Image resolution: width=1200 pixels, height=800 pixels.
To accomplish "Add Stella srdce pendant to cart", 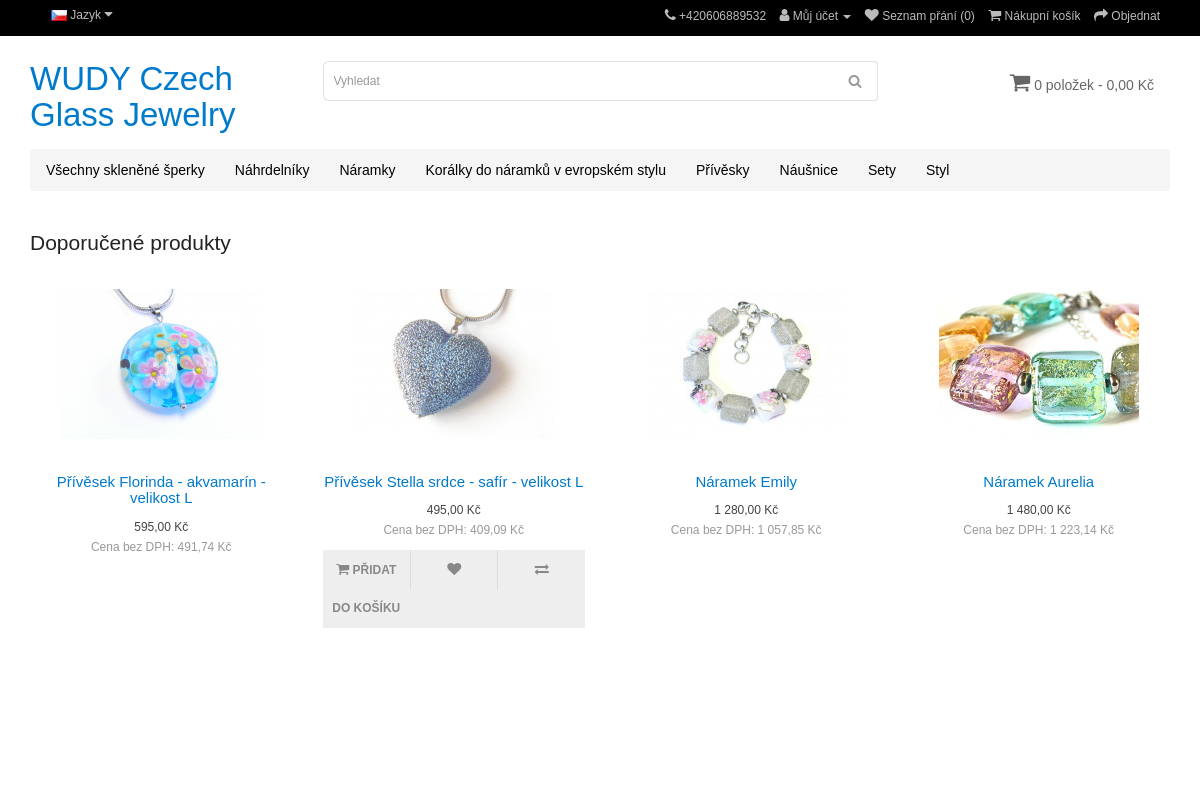I will click(x=366, y=570).
